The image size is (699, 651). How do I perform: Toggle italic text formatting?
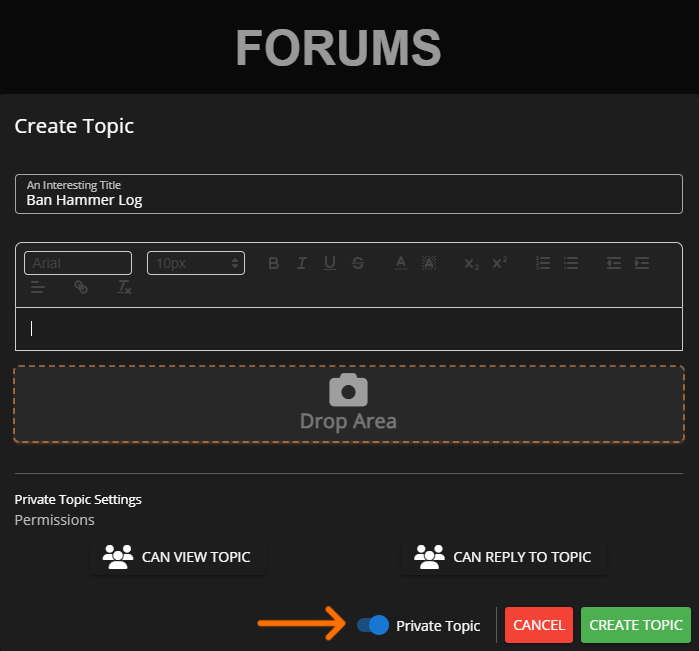[x=301, y=263]
